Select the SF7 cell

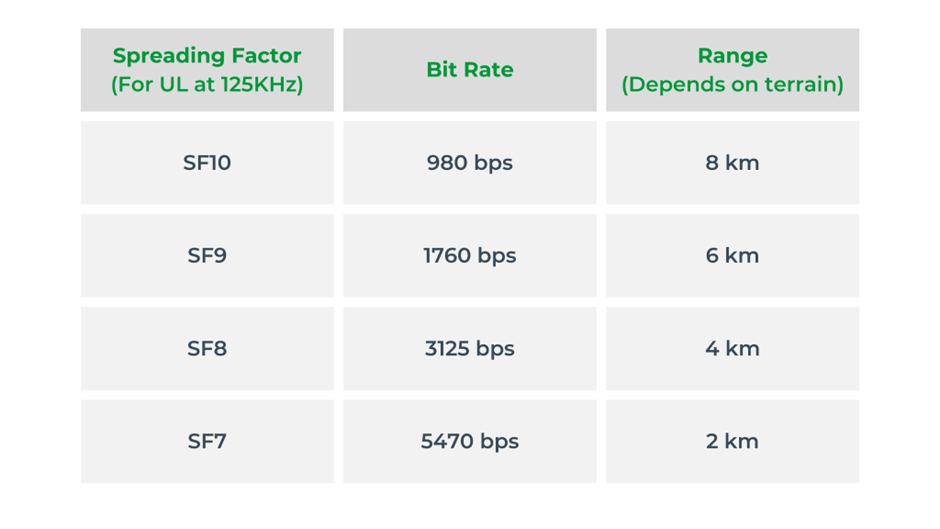click(x=207, y=441)
